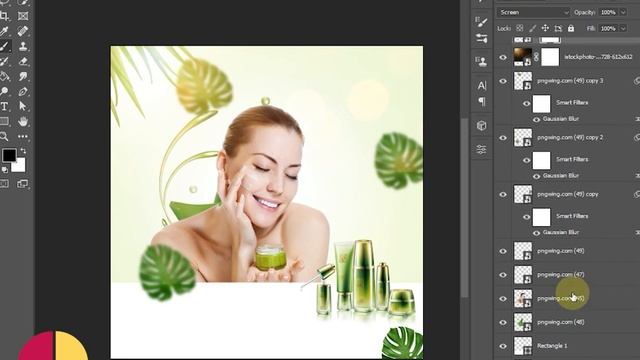The image size is (640, 360).
Task: Open the Opacity slider dropdown arrow
Action: (623, 13)
